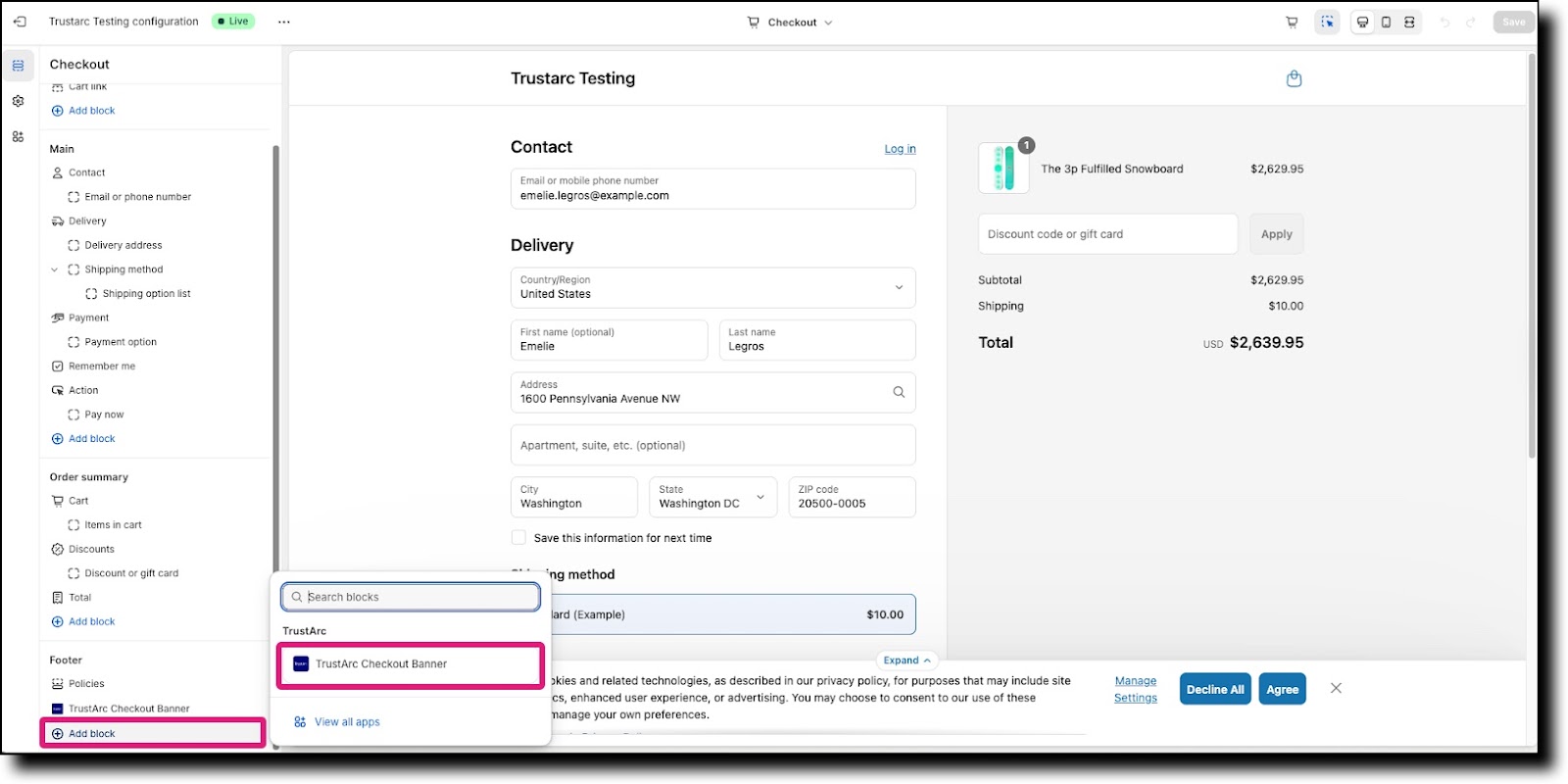Click the shopping bag icon in preview header
This screenshot has width=1568, height=784.
pos(1294,78)
